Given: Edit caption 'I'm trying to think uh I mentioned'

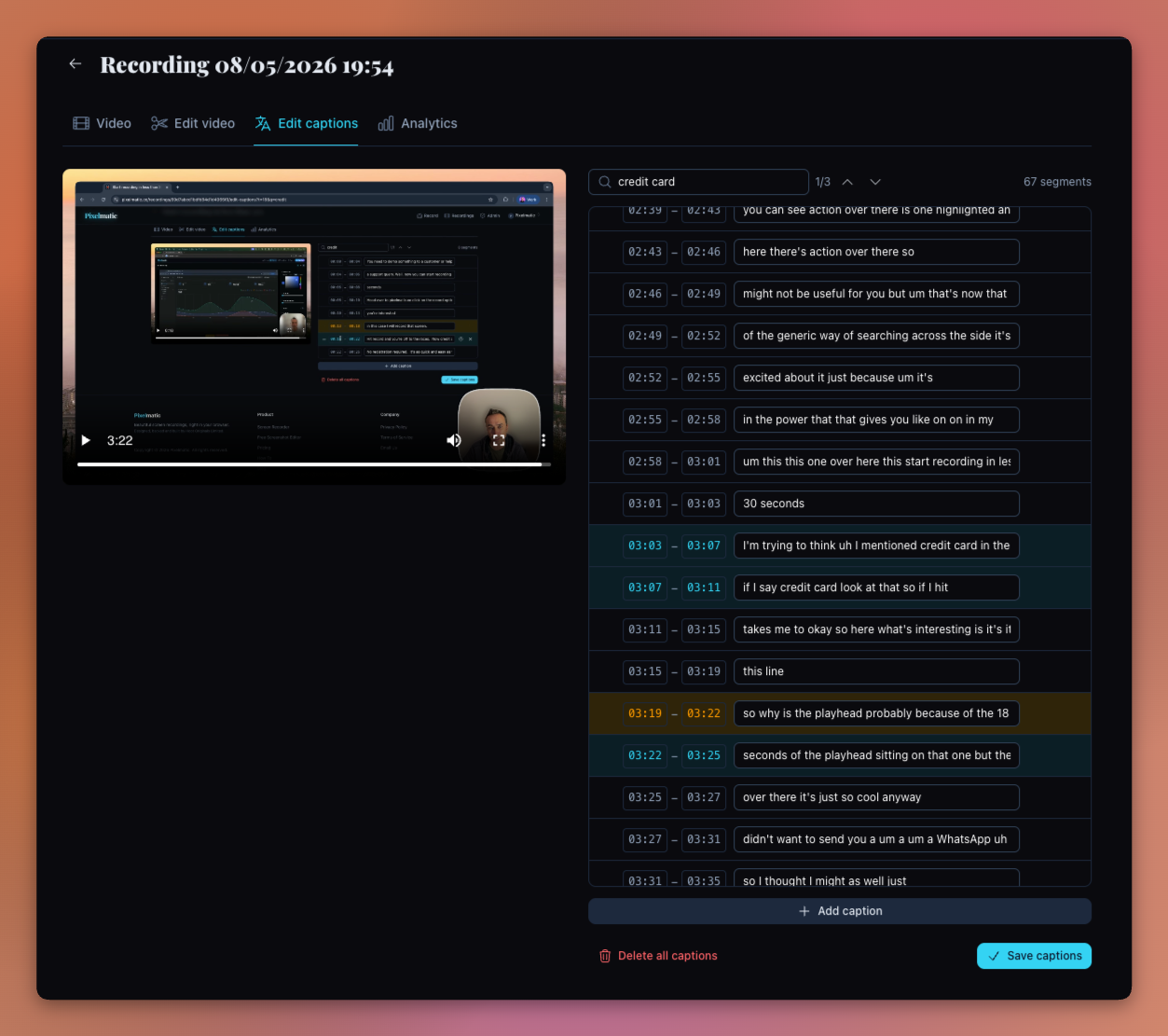Looking at the screenshot, I should (x=876, y=546).
